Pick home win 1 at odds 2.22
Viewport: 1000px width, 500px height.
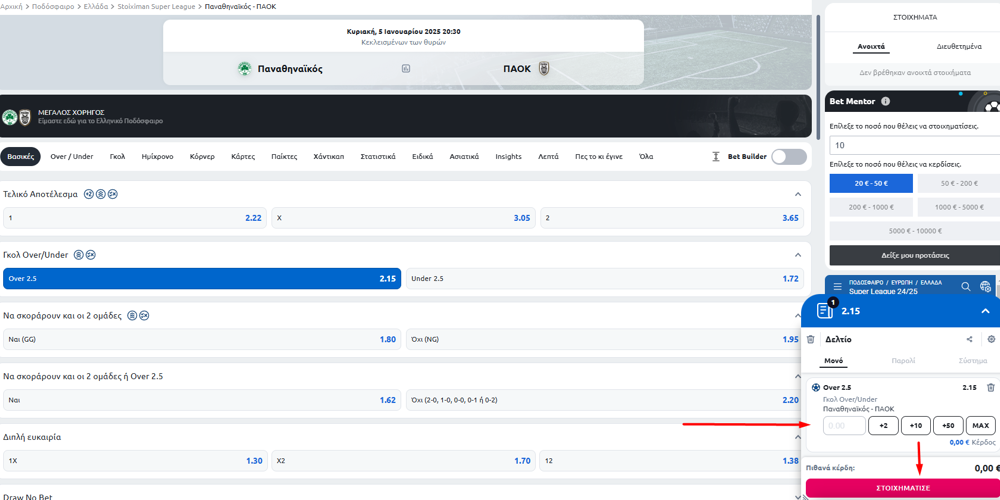[x=135, y=217]
